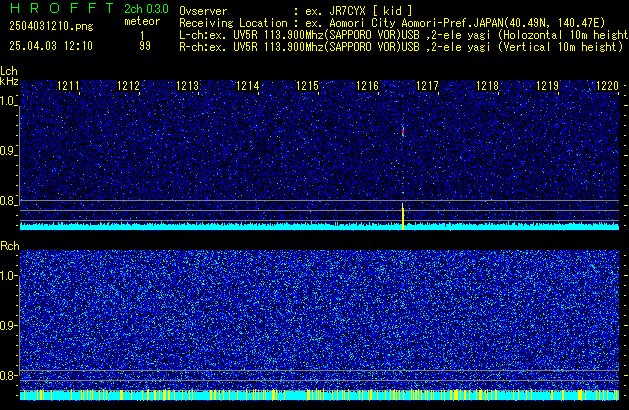Select the 1218 time tick label
This screenshot has width=629, height=410.
click(x=487, y=86)
